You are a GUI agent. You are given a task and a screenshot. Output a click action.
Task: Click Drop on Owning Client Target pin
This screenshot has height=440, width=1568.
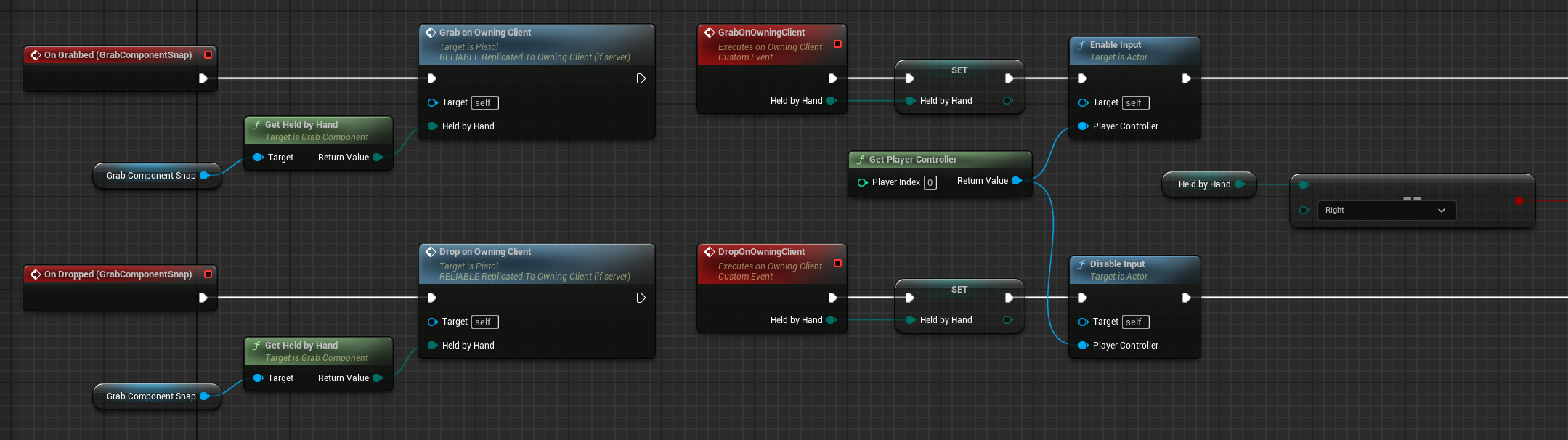pos(432,322)
